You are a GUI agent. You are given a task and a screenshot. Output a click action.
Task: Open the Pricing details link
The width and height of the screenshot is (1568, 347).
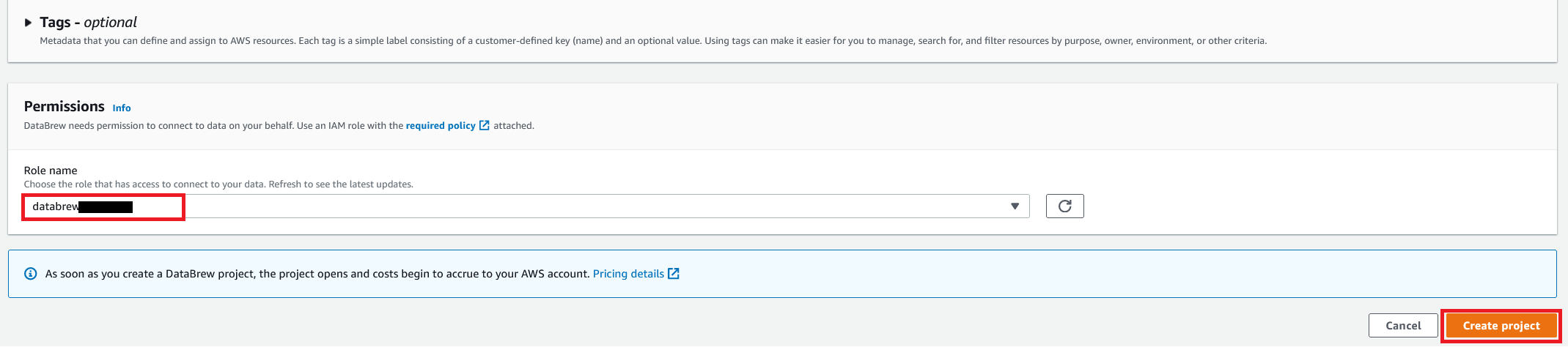[628, 274]
